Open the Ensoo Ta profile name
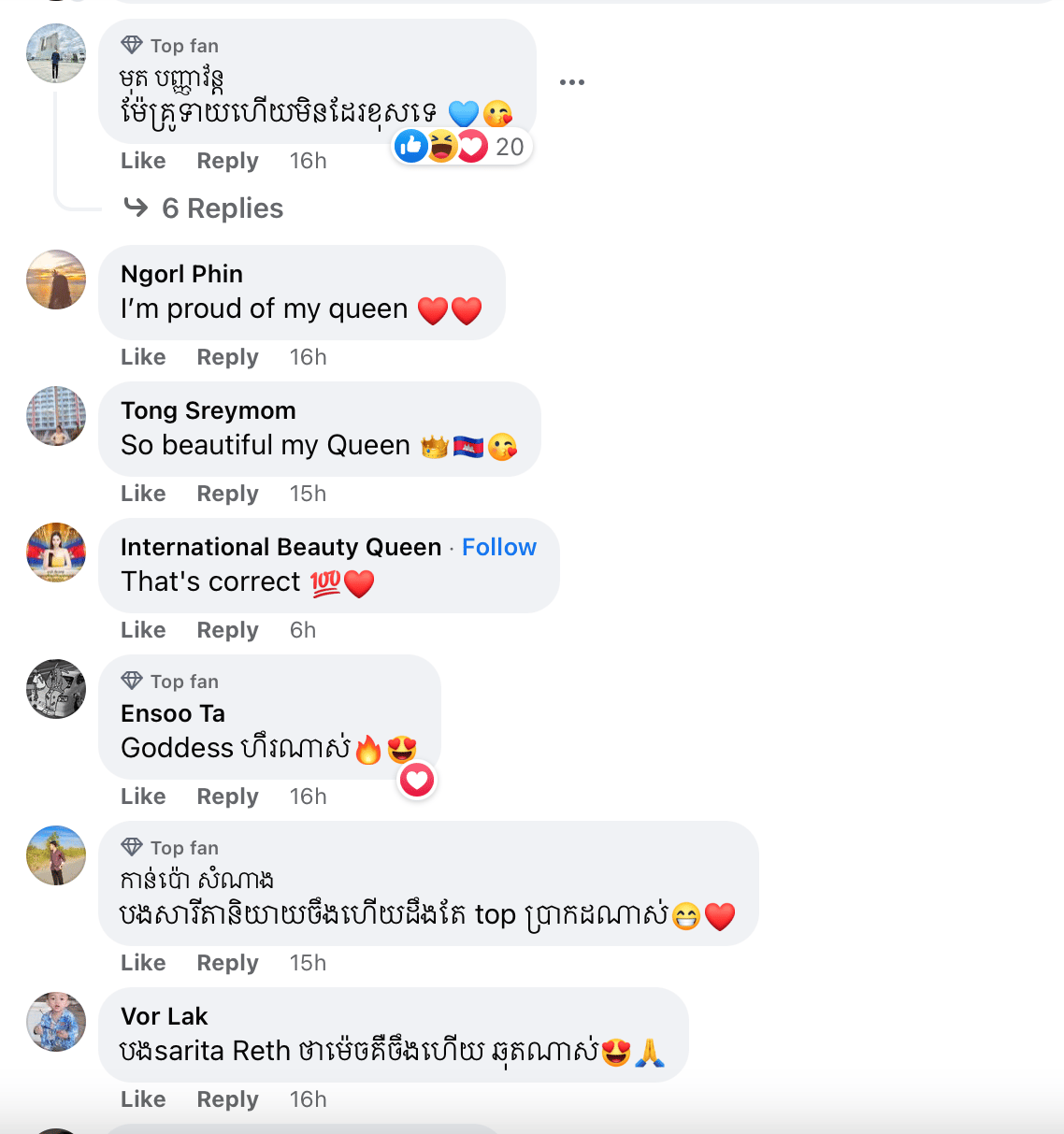 [x=173, y=713]
